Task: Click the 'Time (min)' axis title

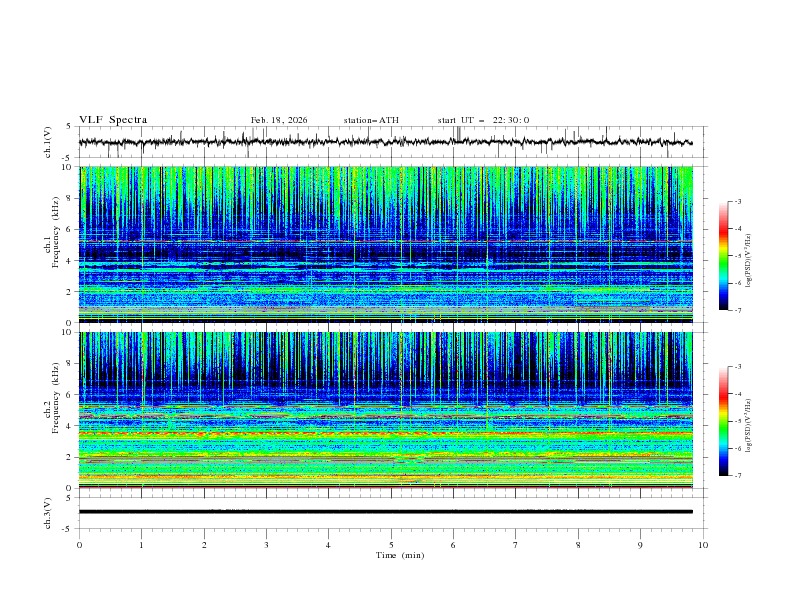Action: [400, 555]
